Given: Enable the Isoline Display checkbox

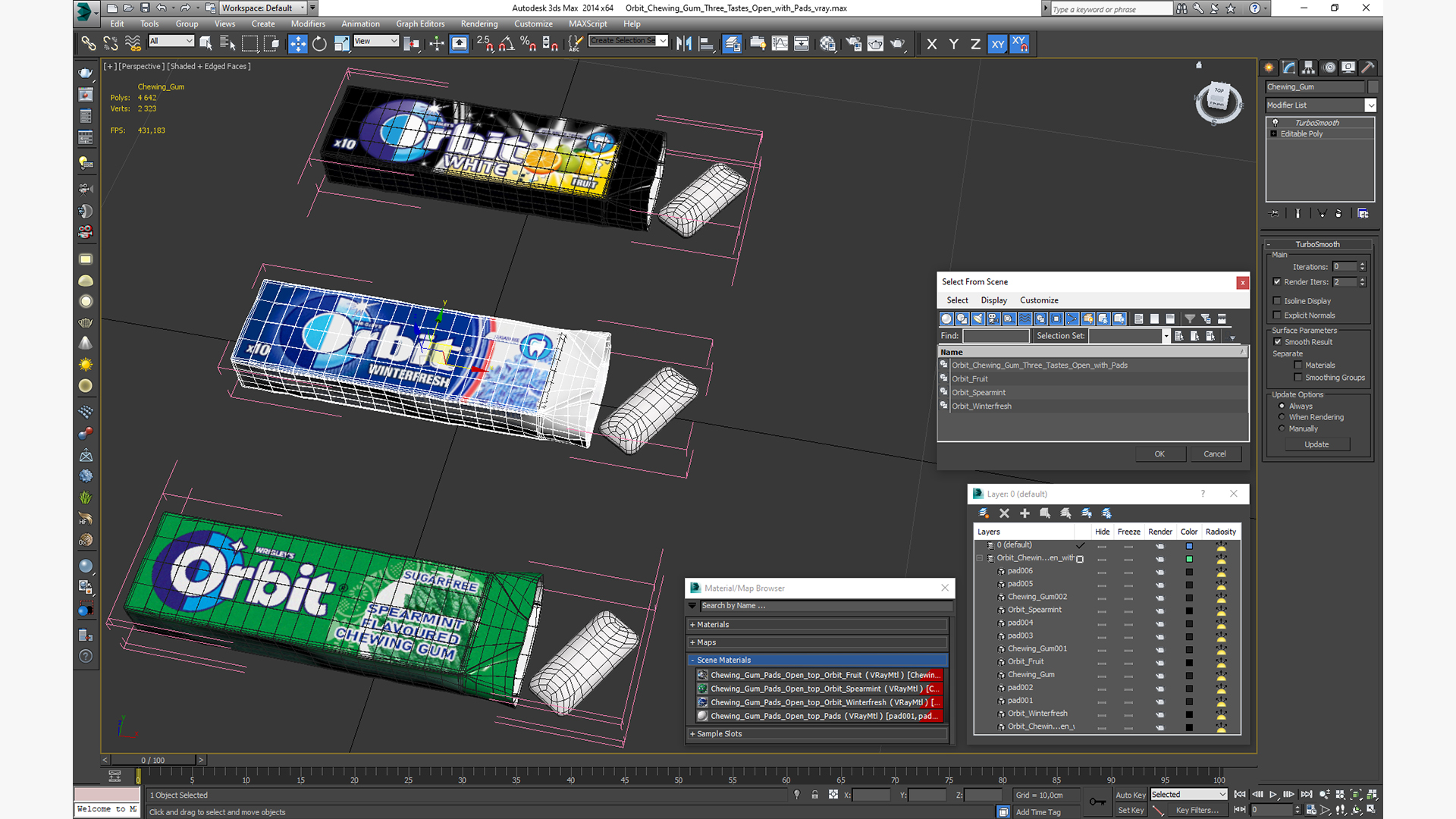Looking at the screenshot, I should [x=1277, y=301].
